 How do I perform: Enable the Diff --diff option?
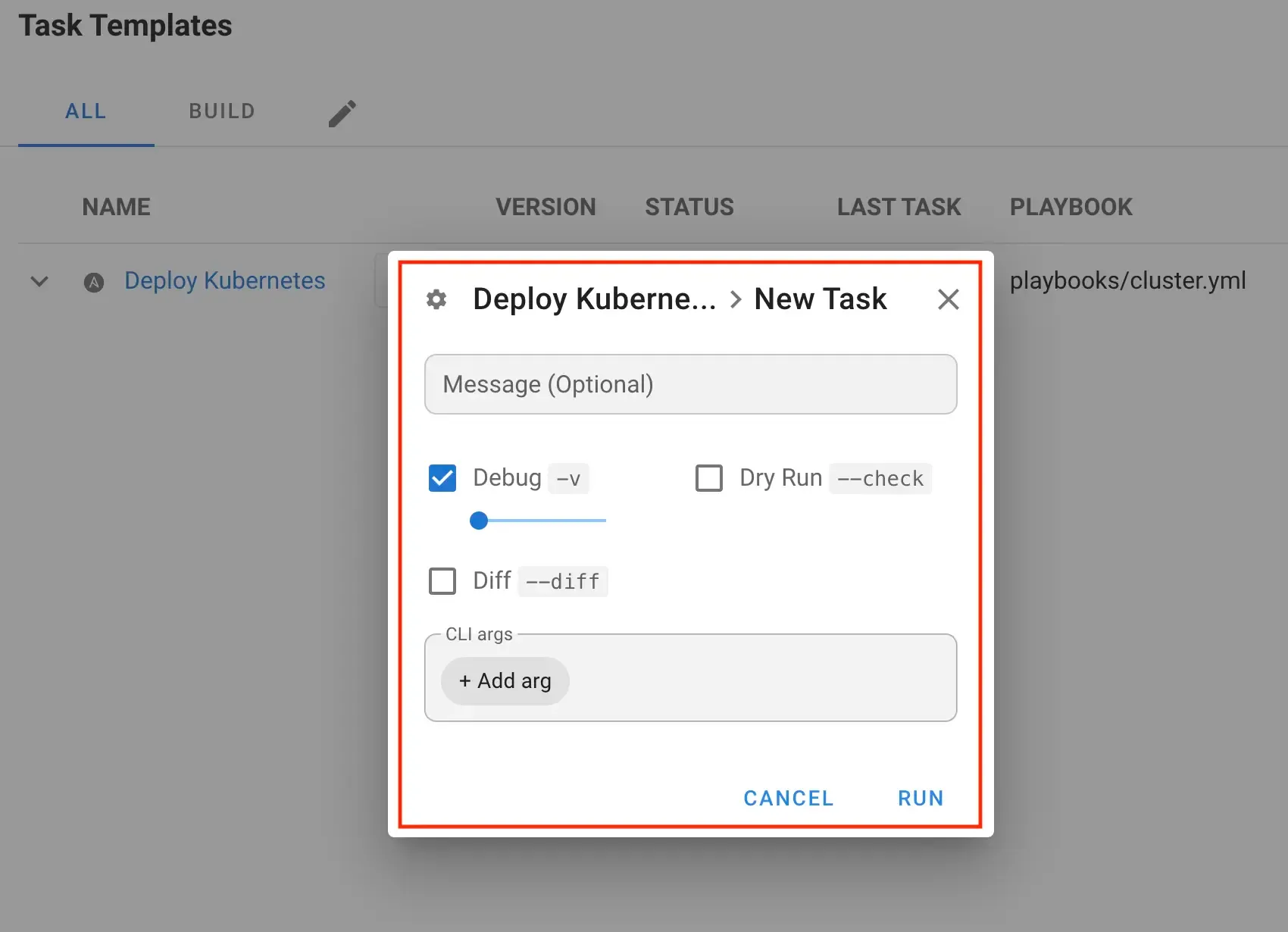pyautogui.click(x=442, y=580)
